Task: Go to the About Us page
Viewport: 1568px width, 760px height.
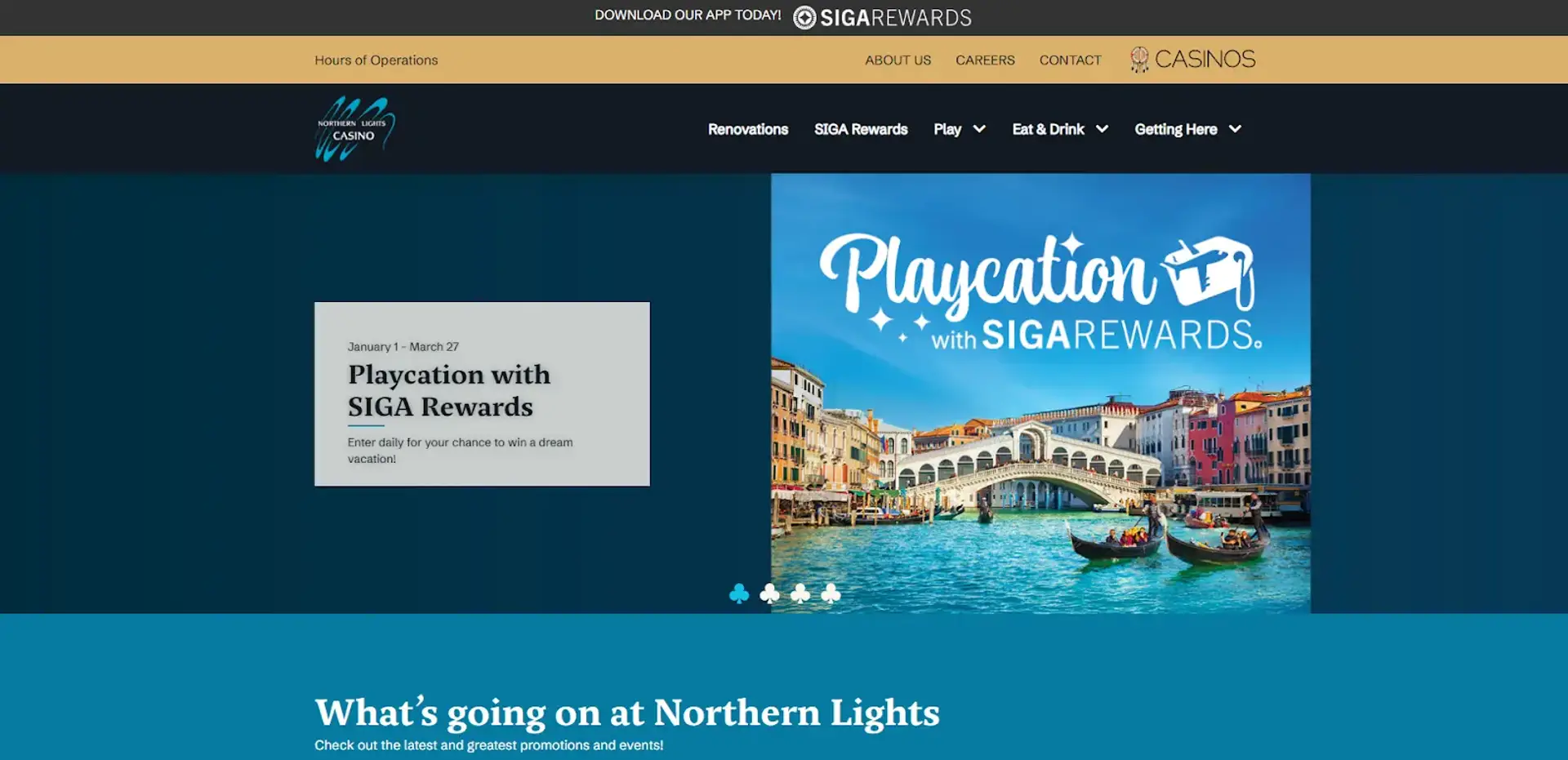Action: [x=898, y=60]
